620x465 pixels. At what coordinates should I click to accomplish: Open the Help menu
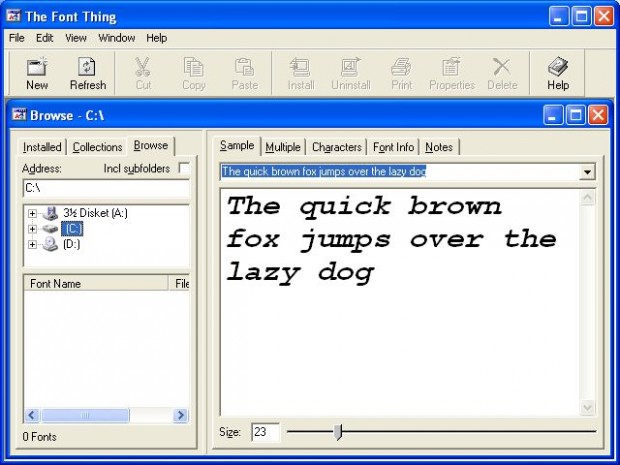tap(157, 38)
